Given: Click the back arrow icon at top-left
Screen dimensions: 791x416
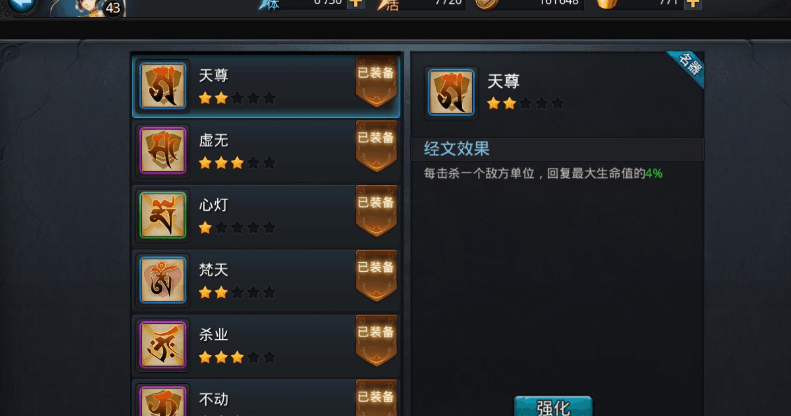Looking at the screenshot, I should tap(22, 5).
